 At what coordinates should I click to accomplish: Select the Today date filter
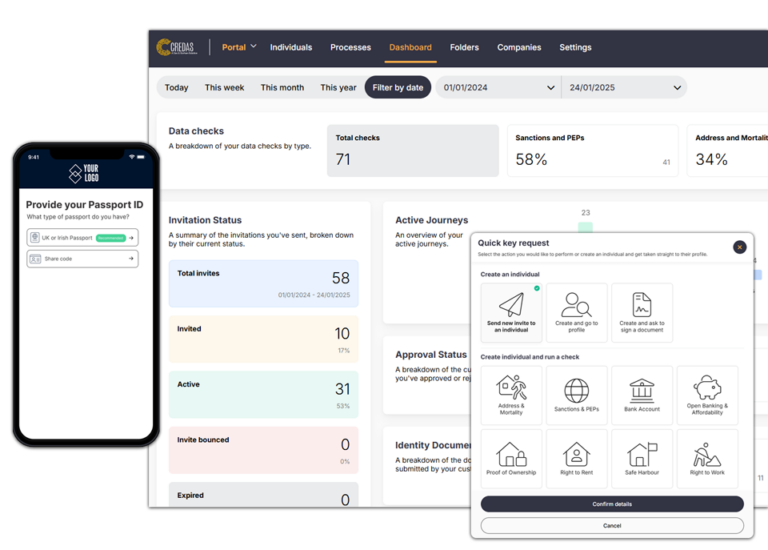coord(176,88)
